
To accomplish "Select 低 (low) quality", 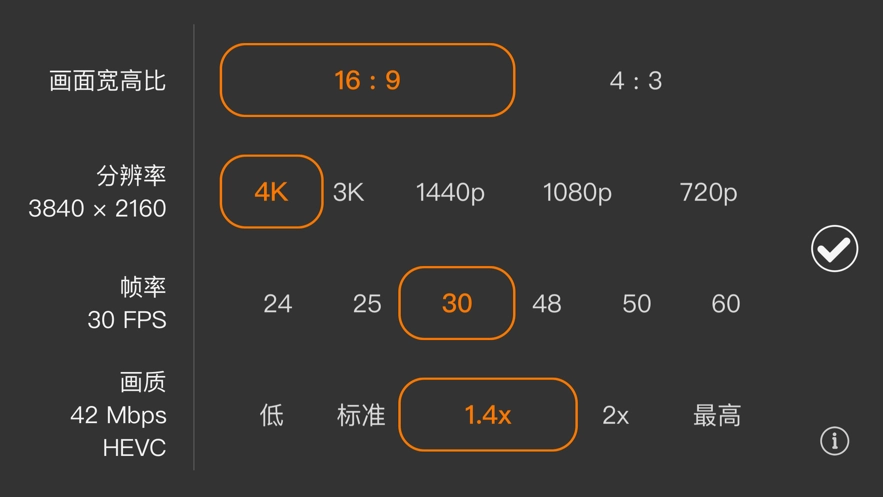I will pos(271,415).
